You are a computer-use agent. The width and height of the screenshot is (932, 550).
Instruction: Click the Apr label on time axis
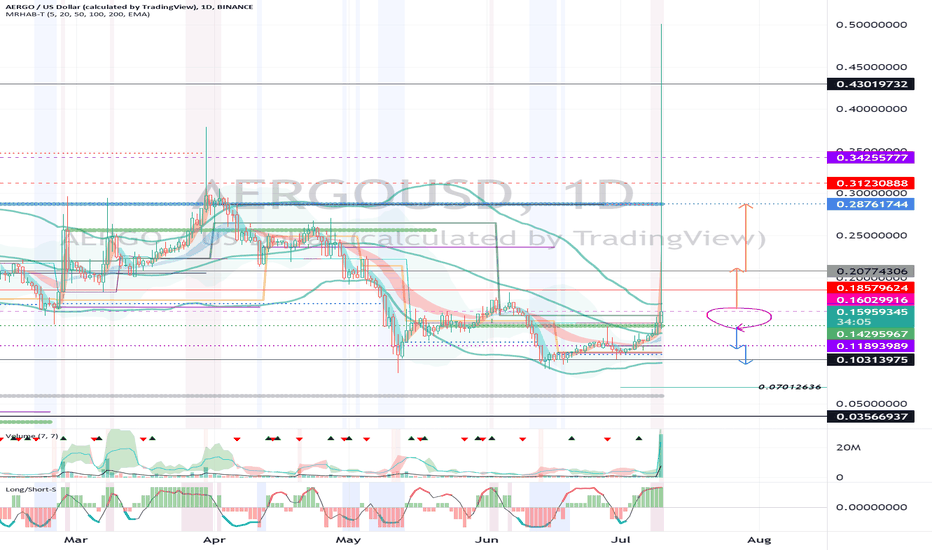click(x=214, y=540)
